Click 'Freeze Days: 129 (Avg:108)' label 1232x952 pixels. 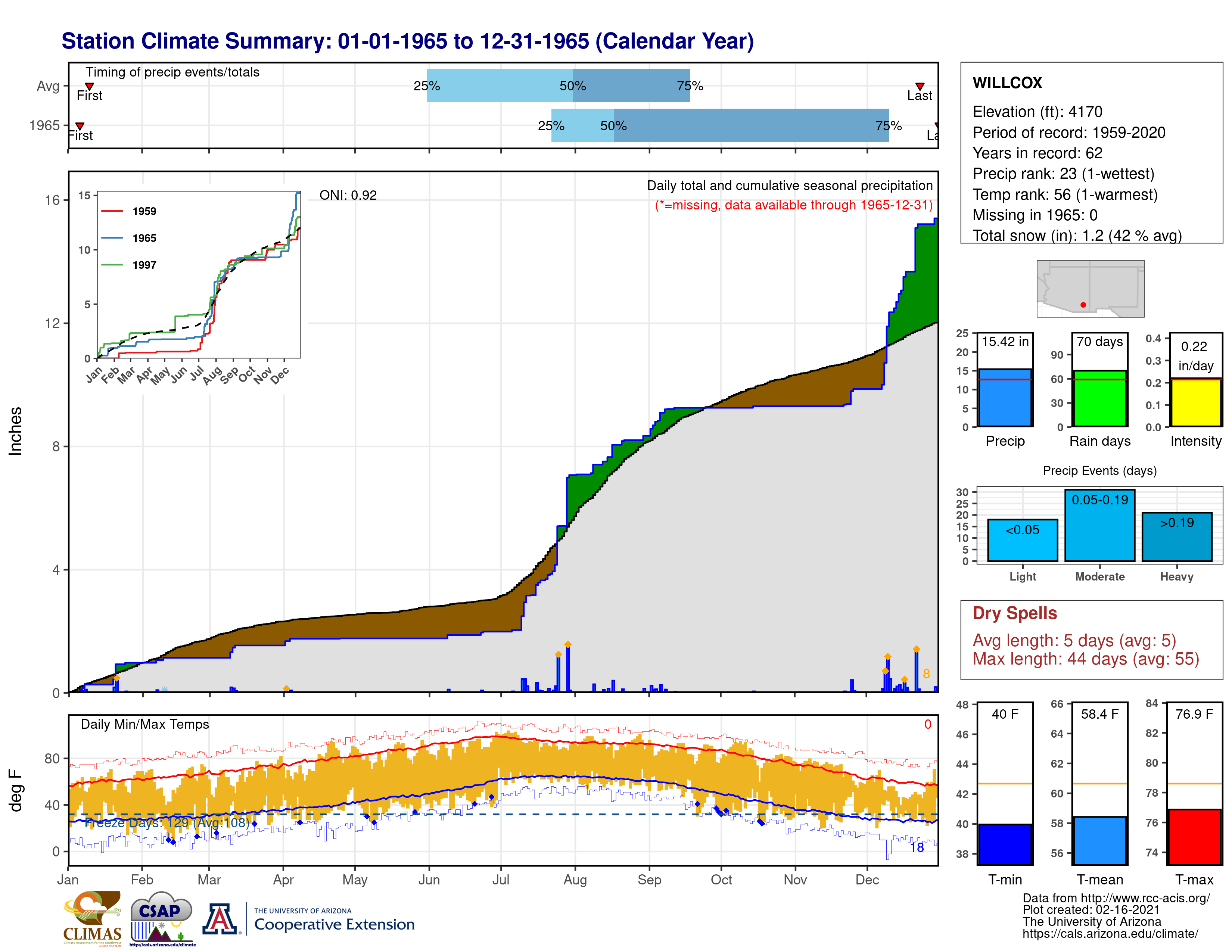pos(167,822)
